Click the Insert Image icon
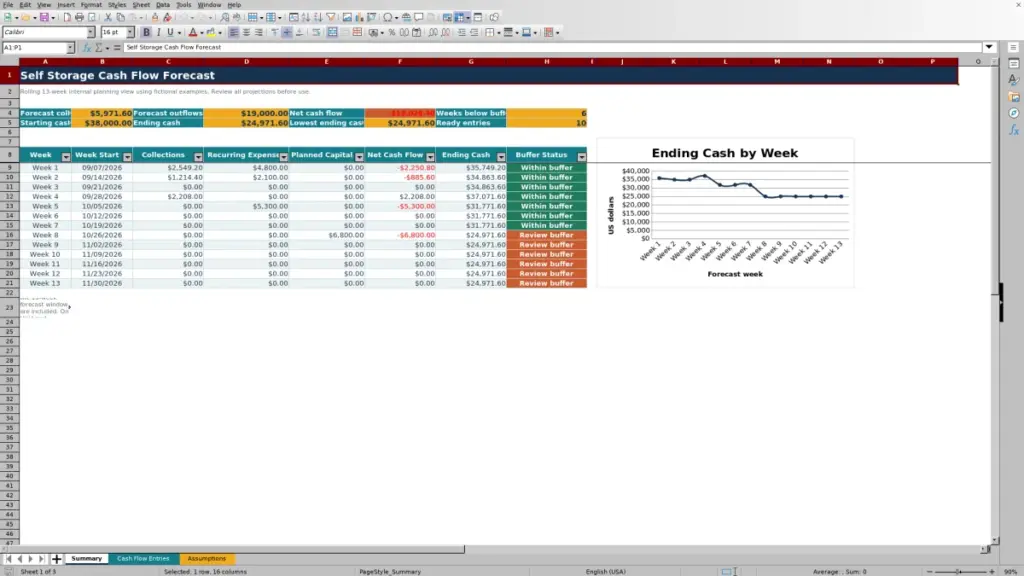The width and height of the screenshot is (1024, 576). pos(347,18)
